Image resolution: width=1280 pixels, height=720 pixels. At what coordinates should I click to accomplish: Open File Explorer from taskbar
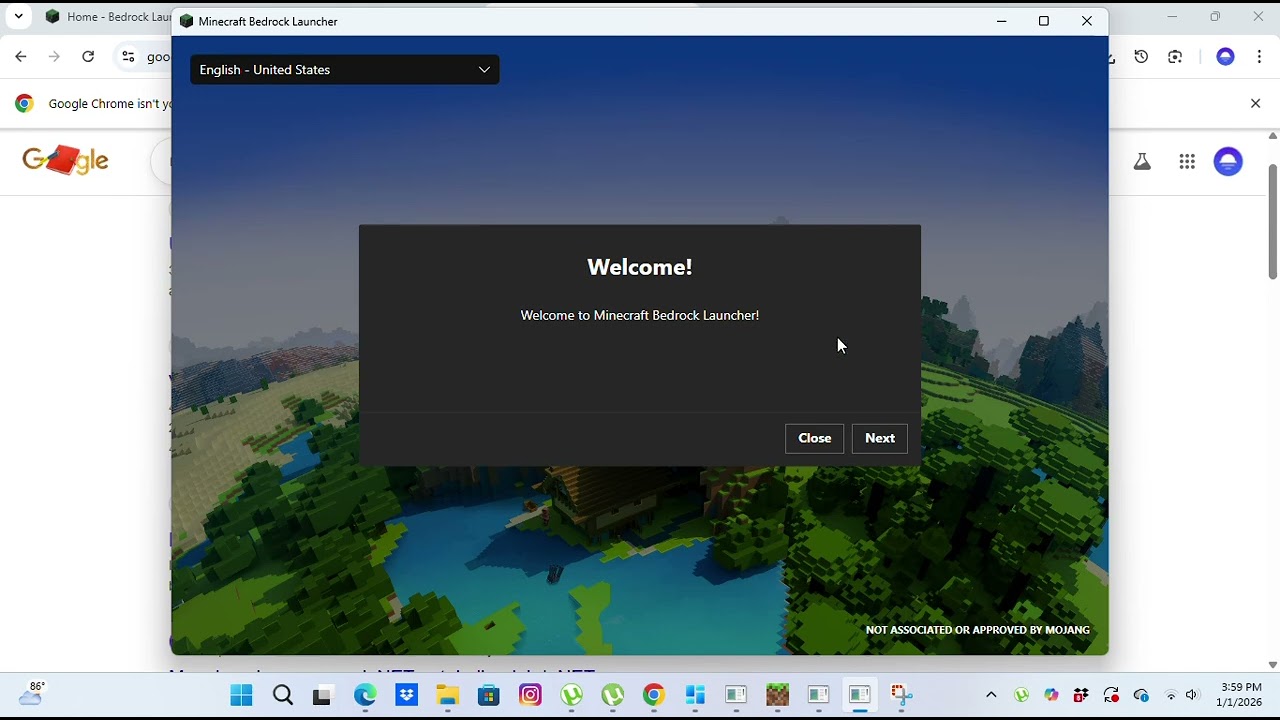447,695
